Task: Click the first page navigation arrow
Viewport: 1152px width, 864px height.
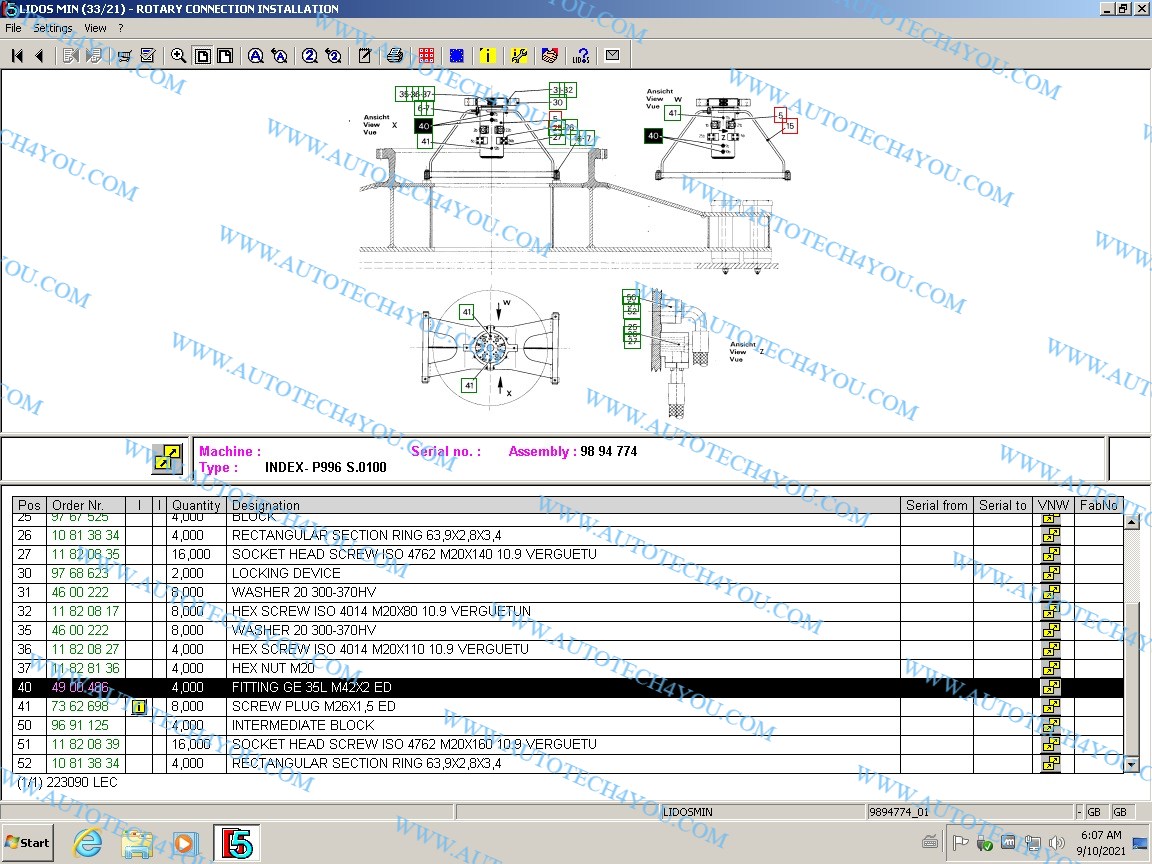Action: point(17,56)
